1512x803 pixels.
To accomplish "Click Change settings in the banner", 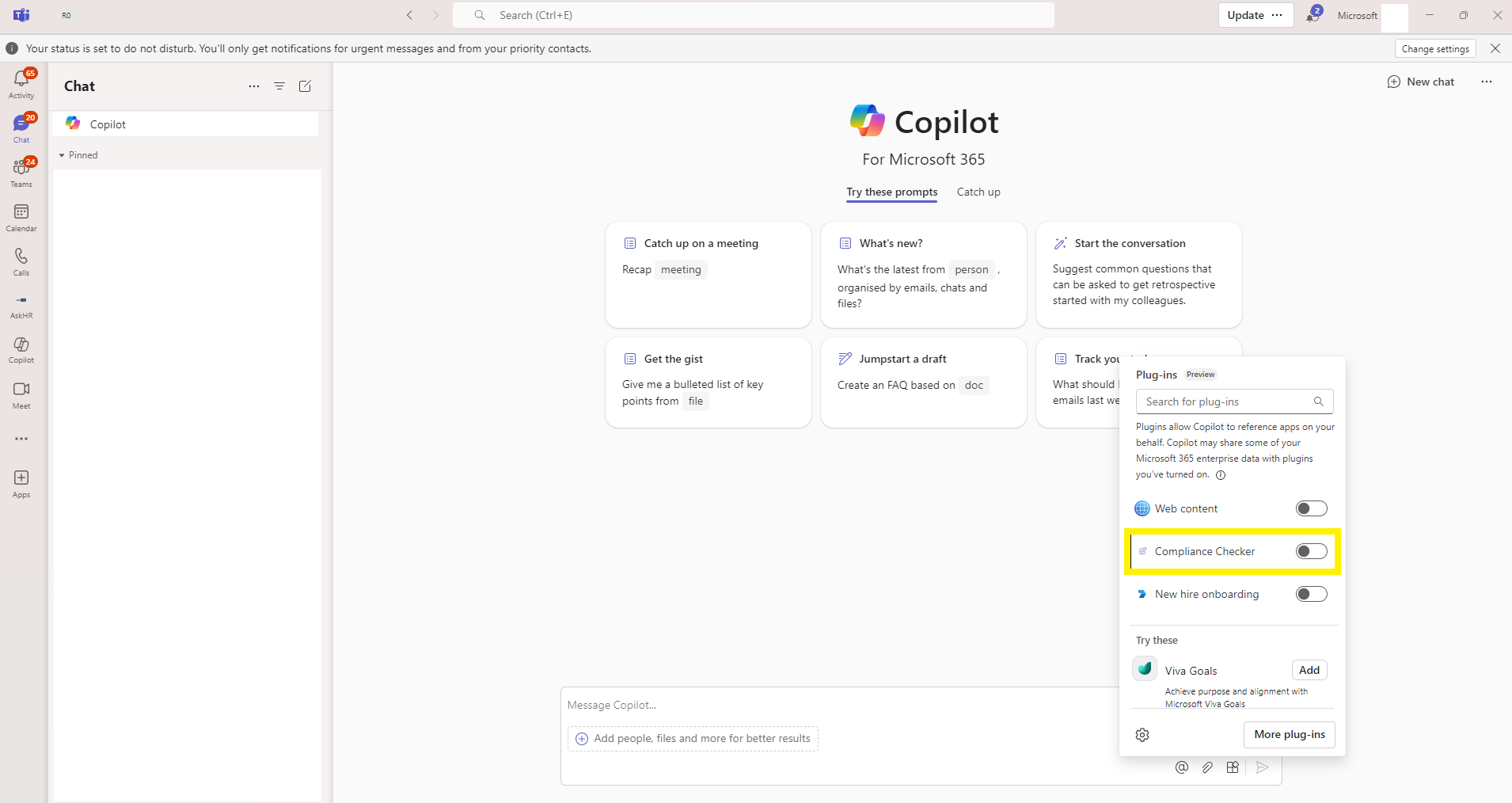I will pos(1435,49).
